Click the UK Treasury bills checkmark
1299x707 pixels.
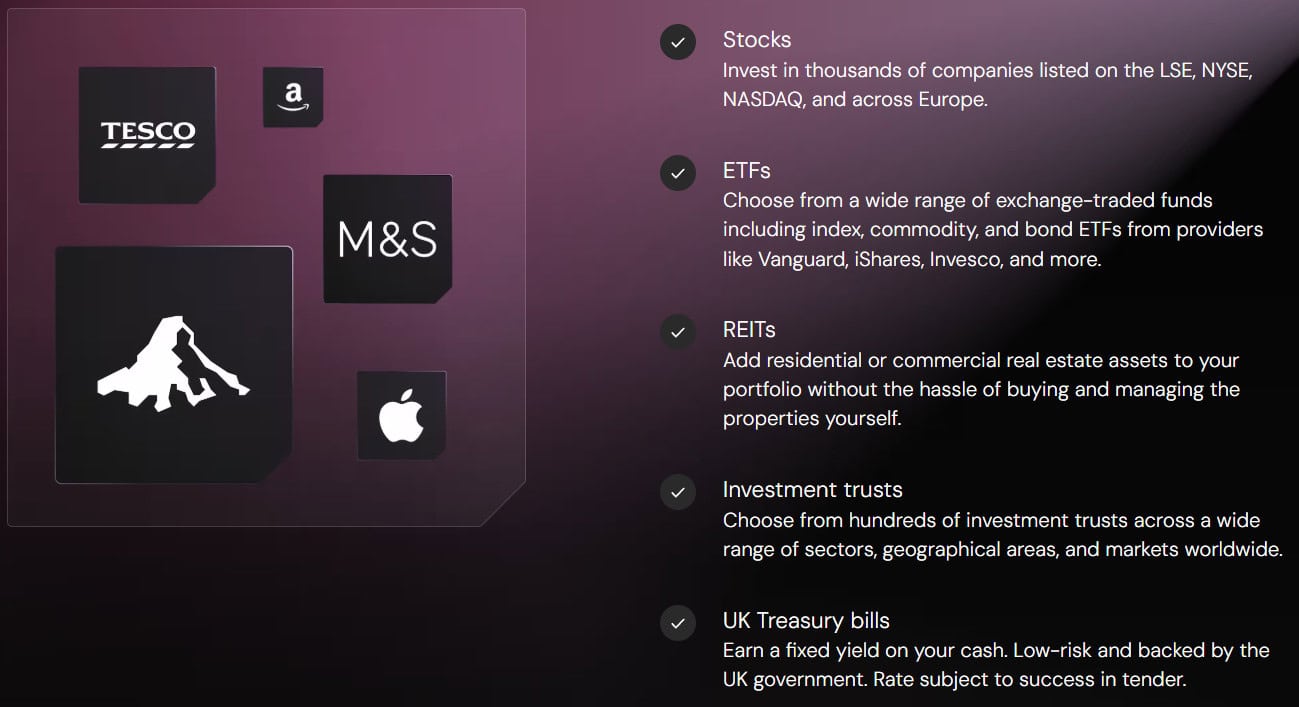point(678,622)
